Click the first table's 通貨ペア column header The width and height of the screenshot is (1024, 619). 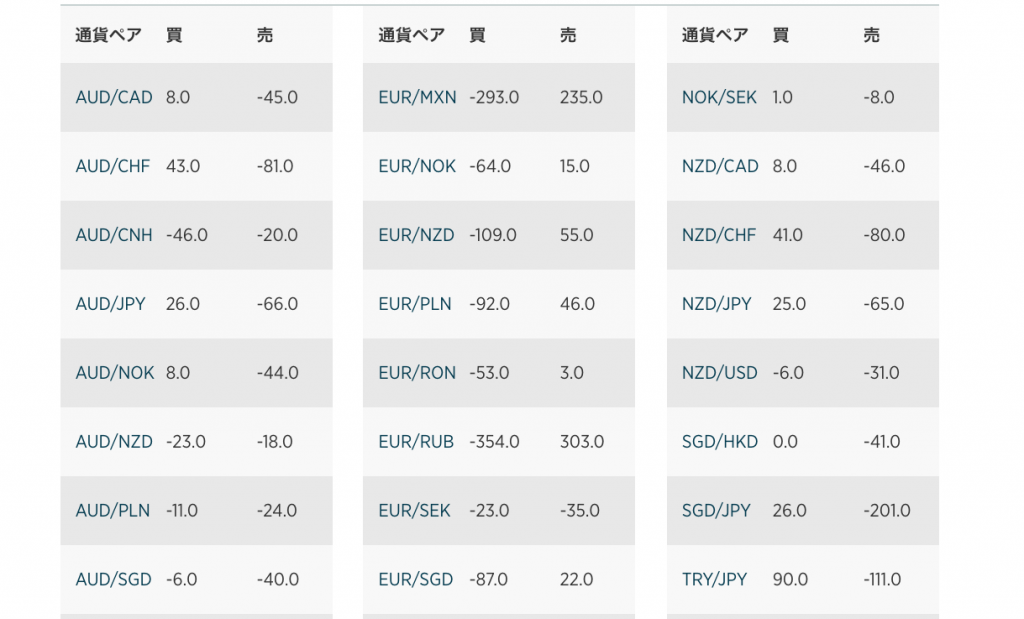click(x=108, y=35)
